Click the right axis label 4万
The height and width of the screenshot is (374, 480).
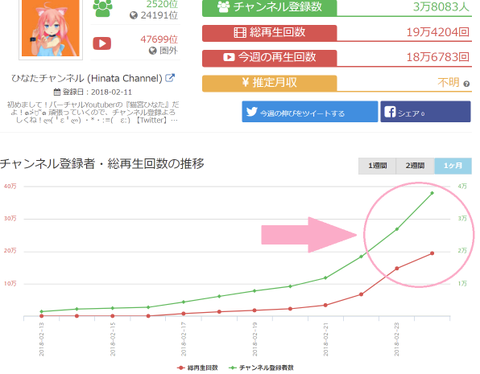462,186
